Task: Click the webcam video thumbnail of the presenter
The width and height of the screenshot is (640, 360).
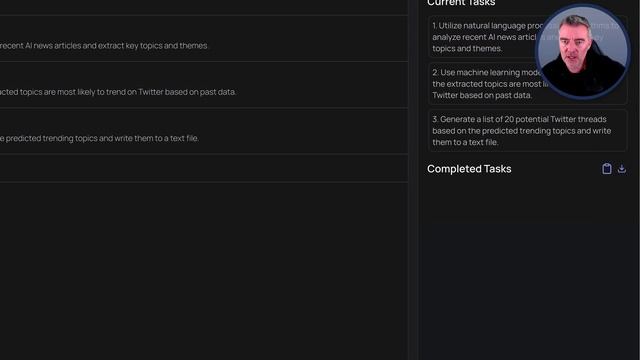Action: click(582, 52)
